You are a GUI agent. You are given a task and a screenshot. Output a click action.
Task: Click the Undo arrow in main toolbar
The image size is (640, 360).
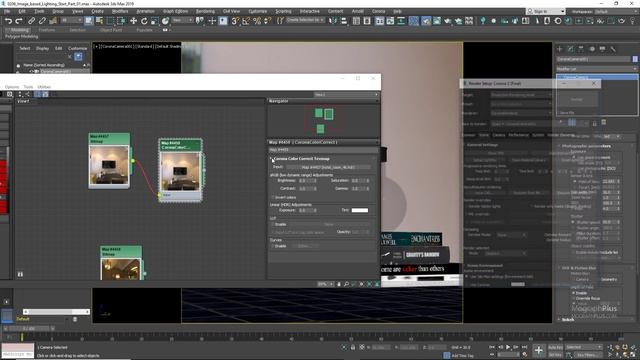[8, 21]
